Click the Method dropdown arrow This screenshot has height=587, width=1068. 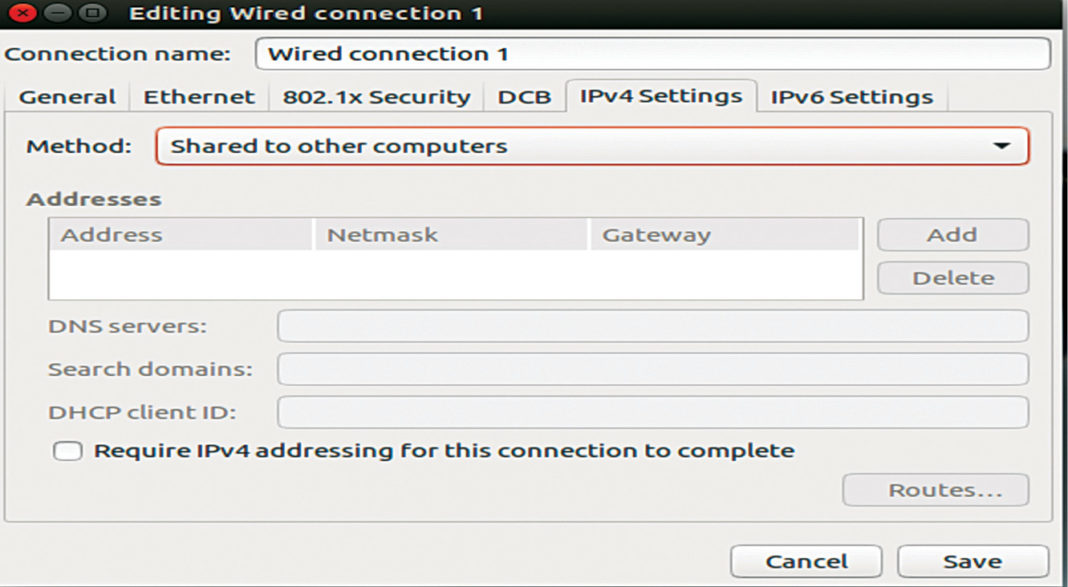[1006, 145]
